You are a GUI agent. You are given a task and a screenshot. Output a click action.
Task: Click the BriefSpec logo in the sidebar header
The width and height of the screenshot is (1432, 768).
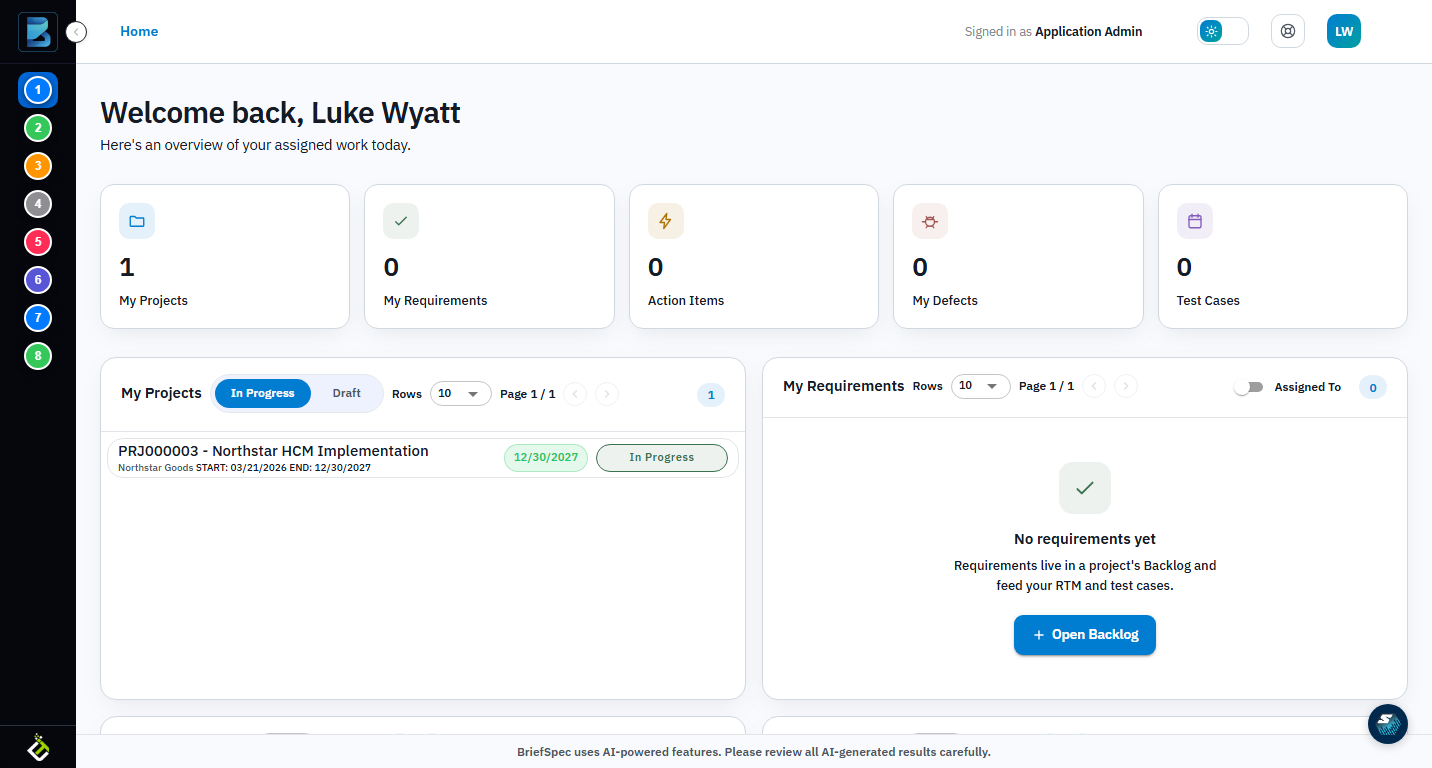38,32
